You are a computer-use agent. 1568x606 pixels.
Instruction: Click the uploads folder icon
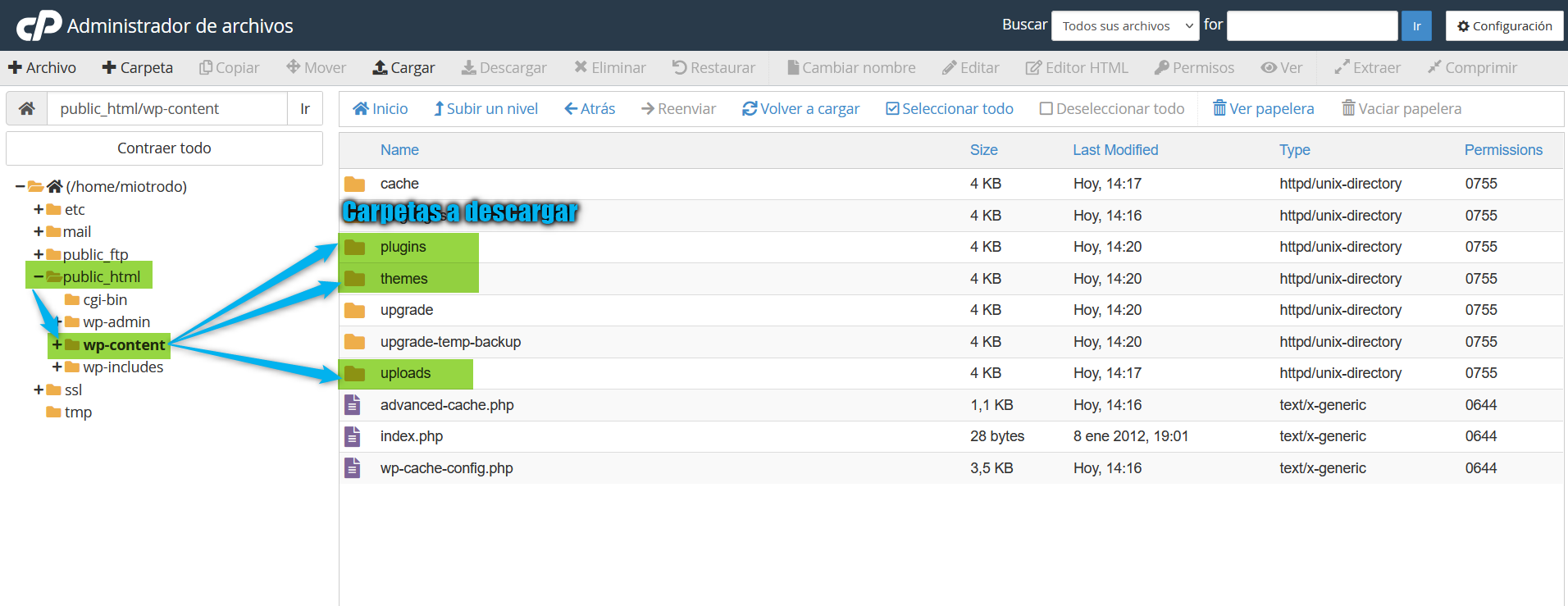tap(354, 373)
